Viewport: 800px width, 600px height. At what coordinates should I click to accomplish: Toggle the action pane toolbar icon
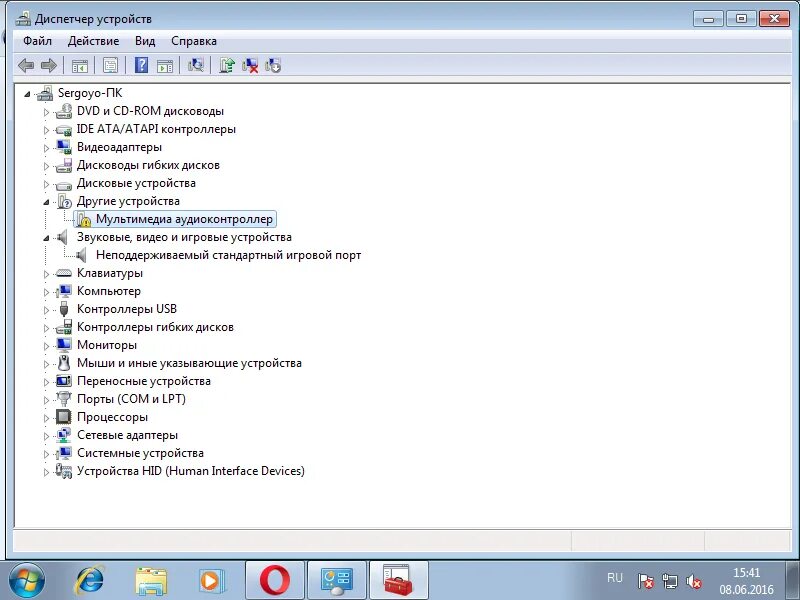coord(165,65)
